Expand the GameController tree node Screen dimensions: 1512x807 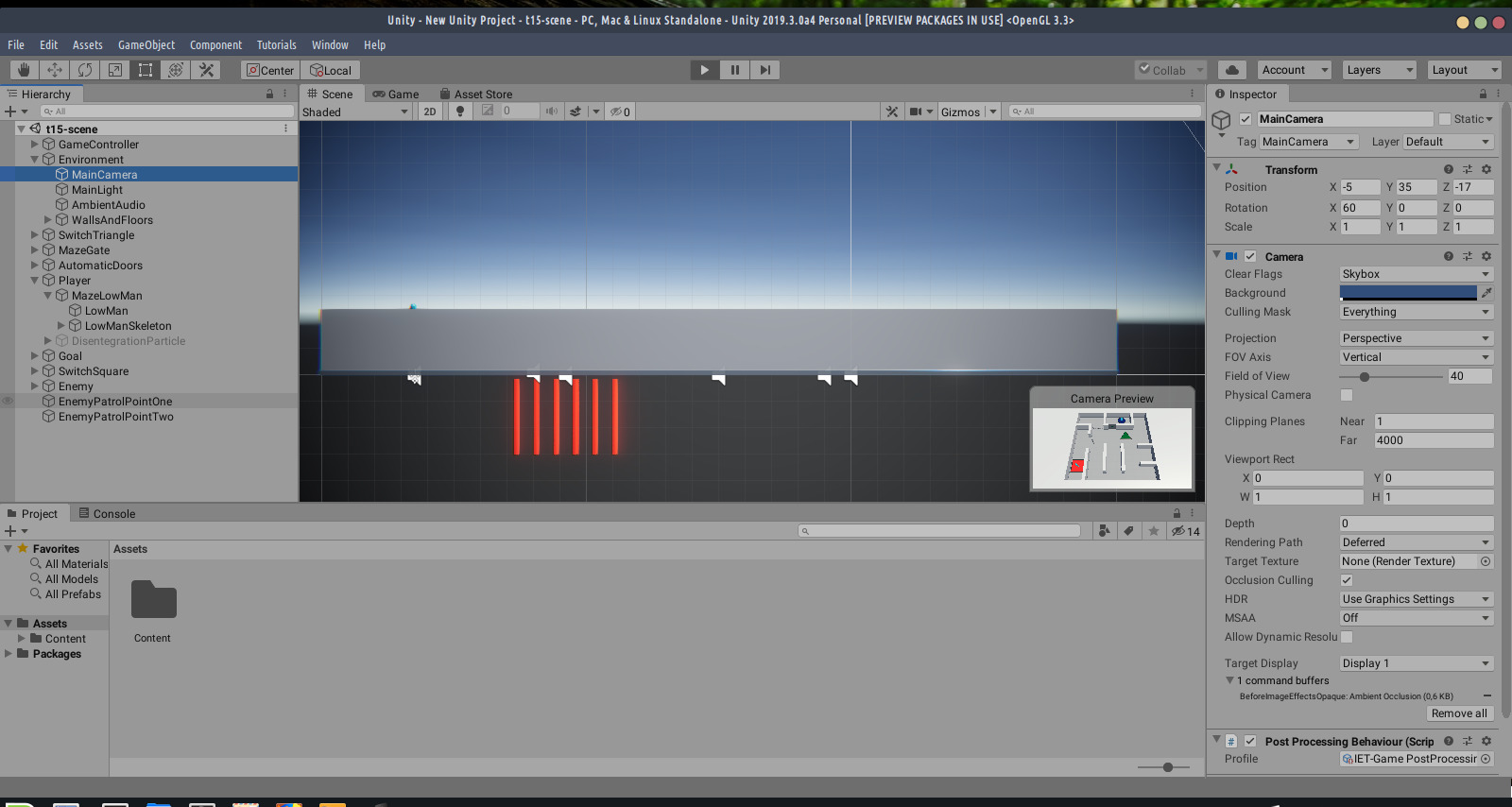pos(35,145)
